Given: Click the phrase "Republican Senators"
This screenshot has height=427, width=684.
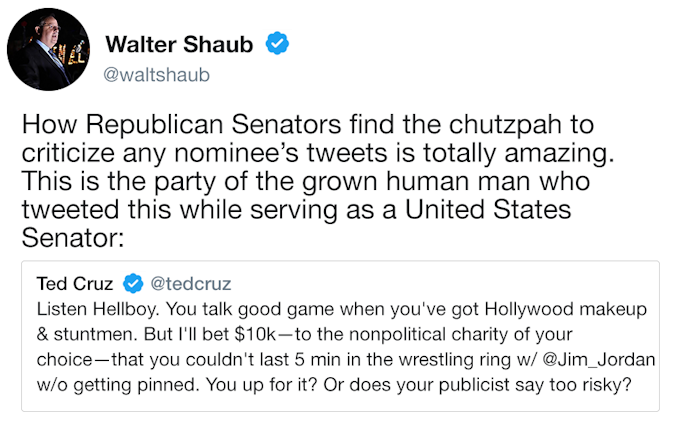Looking at the screenshot, I should pos(213,124).
